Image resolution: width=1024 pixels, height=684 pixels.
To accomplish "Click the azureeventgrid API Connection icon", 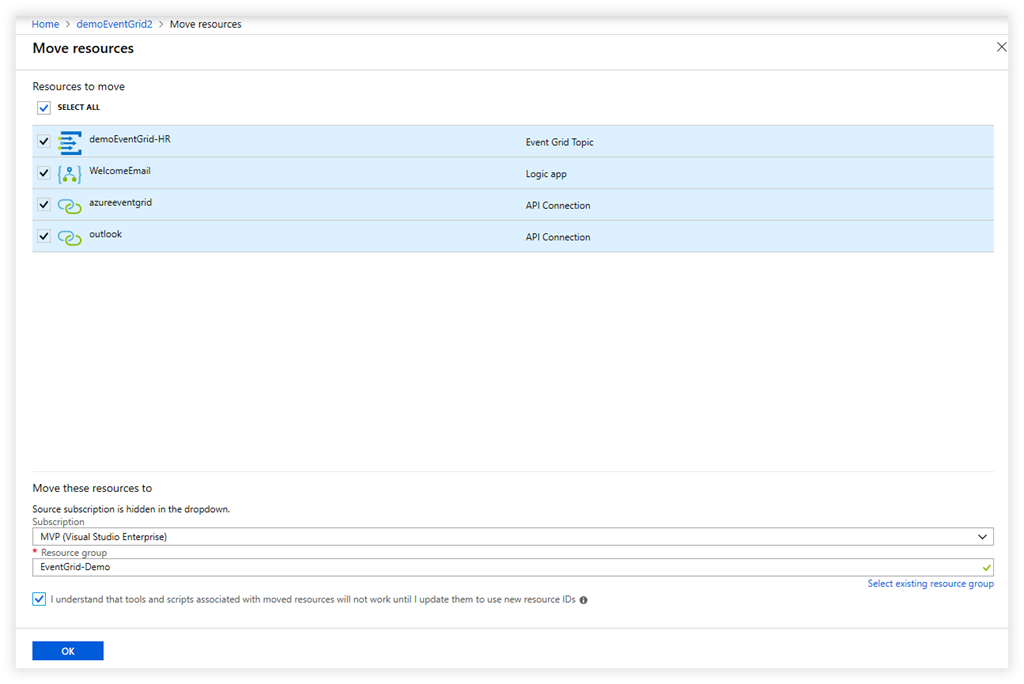I will 69,206.
